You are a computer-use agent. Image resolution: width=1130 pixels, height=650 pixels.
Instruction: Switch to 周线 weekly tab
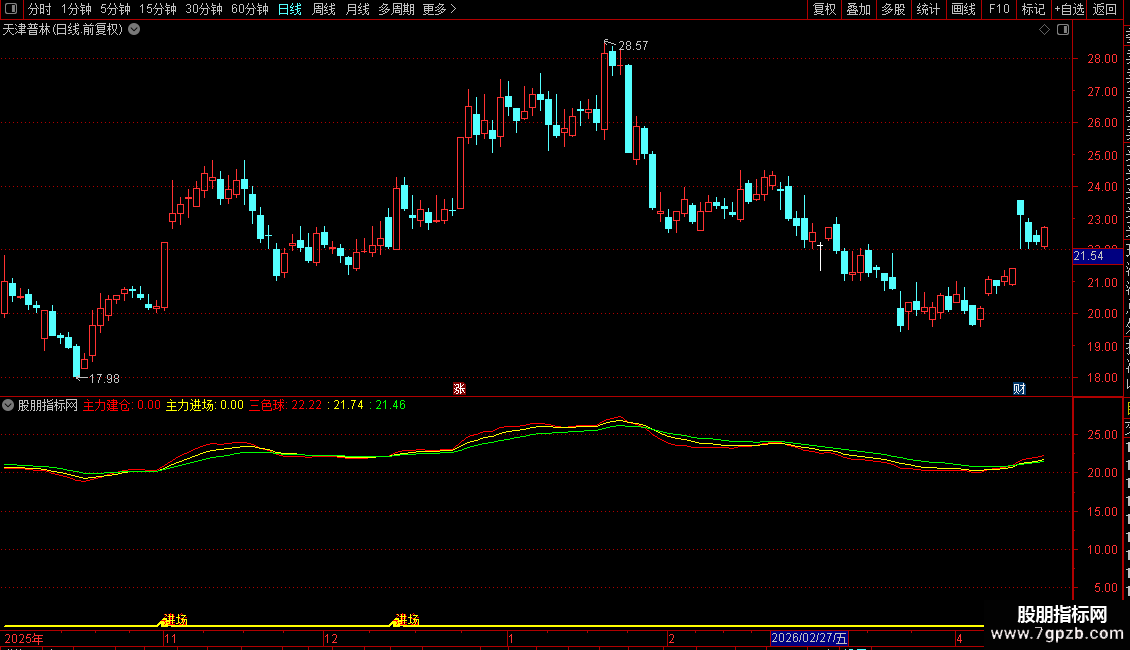click(x=324, y=9)
